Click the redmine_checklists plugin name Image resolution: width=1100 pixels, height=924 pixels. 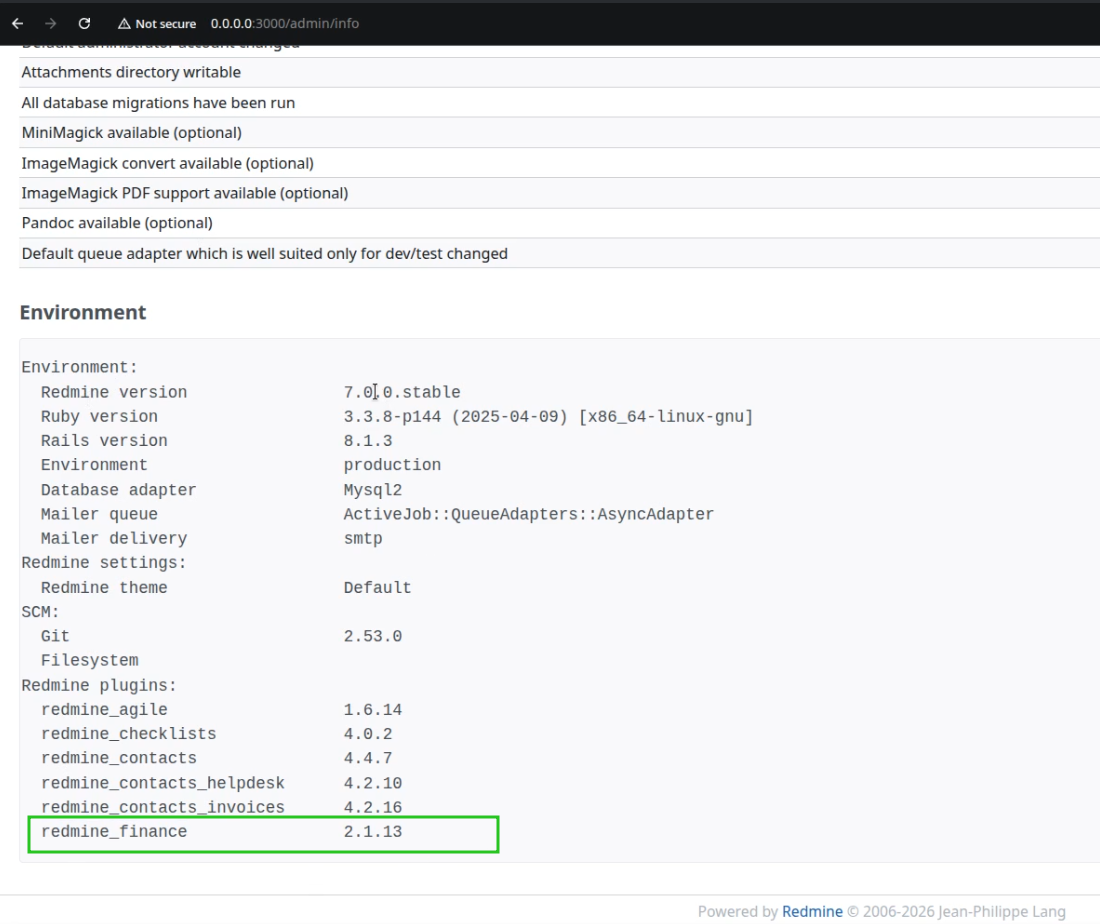[x=128, y=734]
